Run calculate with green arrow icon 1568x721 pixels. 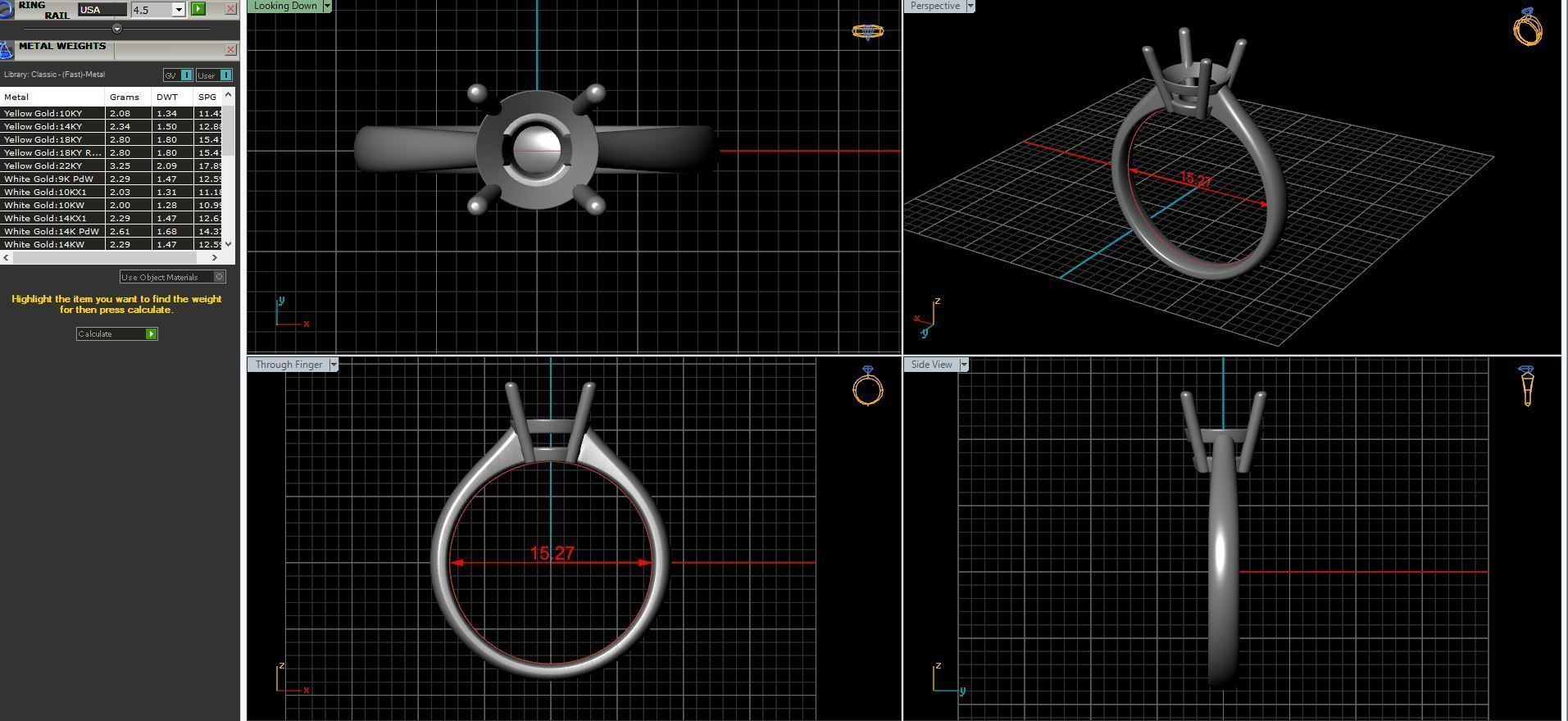(151, 333)
